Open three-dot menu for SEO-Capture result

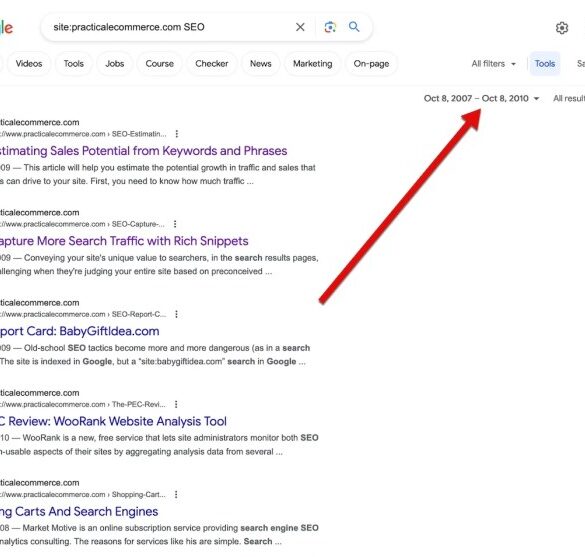(x=175, y=224)
